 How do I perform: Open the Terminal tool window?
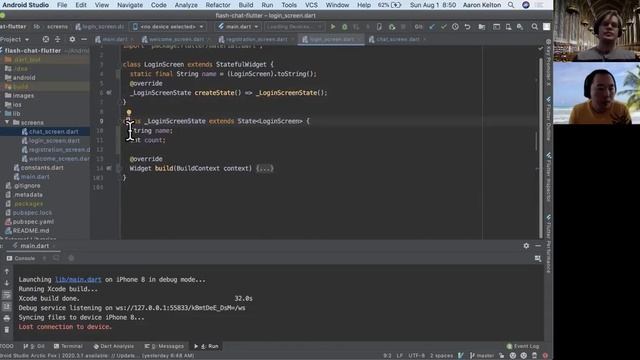[x=68, y=346]
